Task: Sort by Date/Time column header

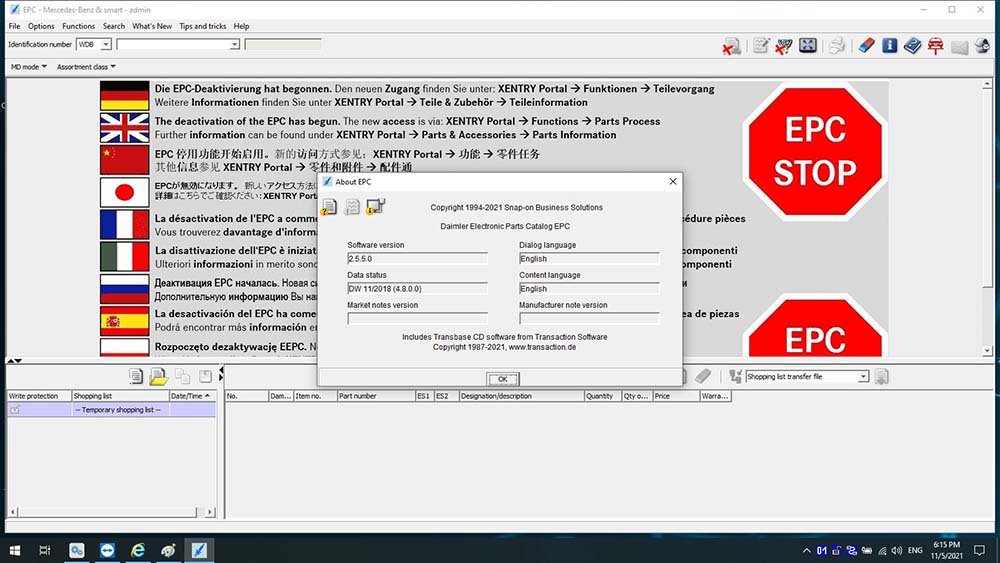Action: click(192, 396)
